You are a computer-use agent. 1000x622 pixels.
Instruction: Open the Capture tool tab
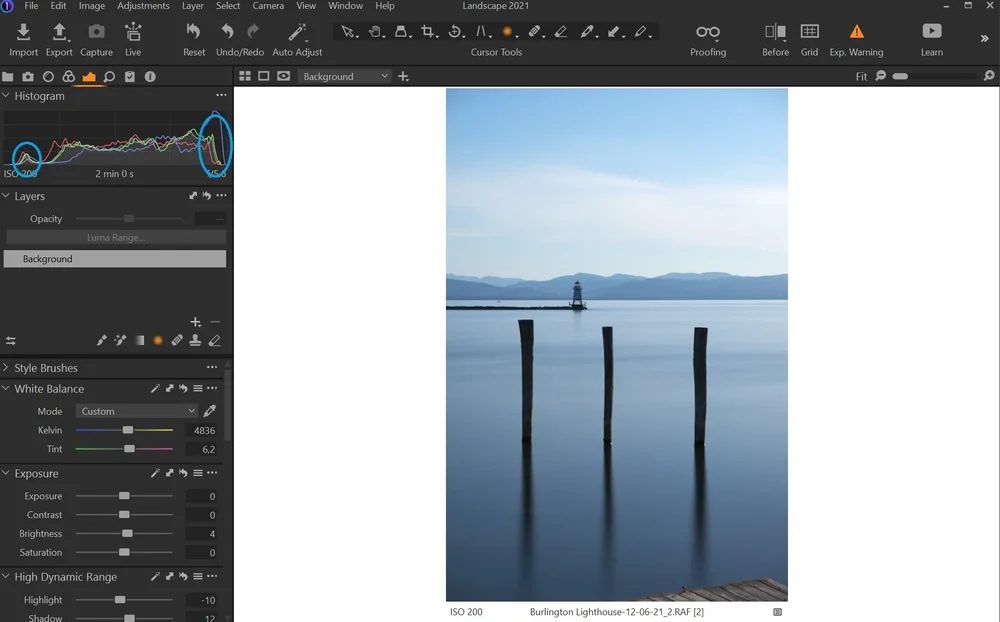coord(27,76)
